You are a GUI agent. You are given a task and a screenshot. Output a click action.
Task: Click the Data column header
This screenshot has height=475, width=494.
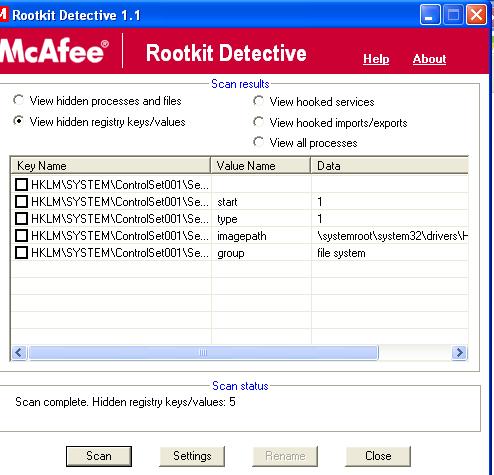(x=389, y=165)
